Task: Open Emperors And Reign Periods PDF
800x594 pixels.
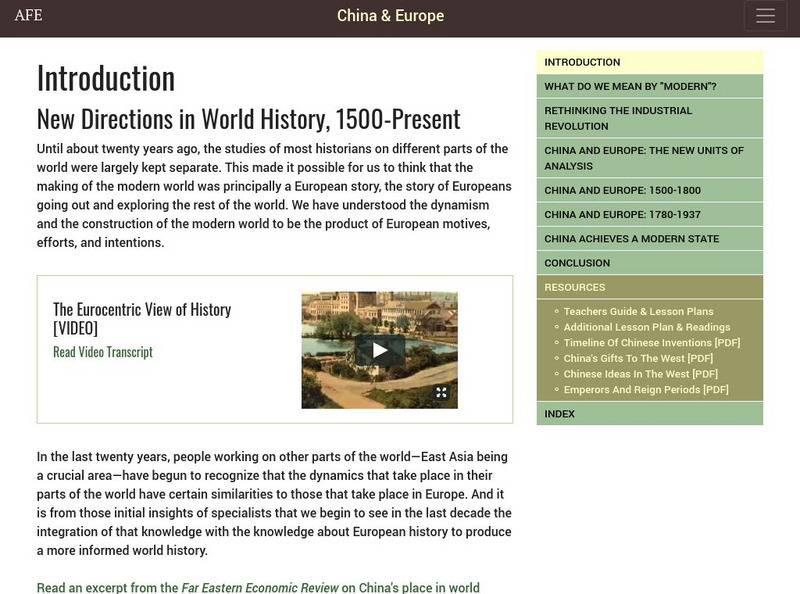Action: (646, 390)
